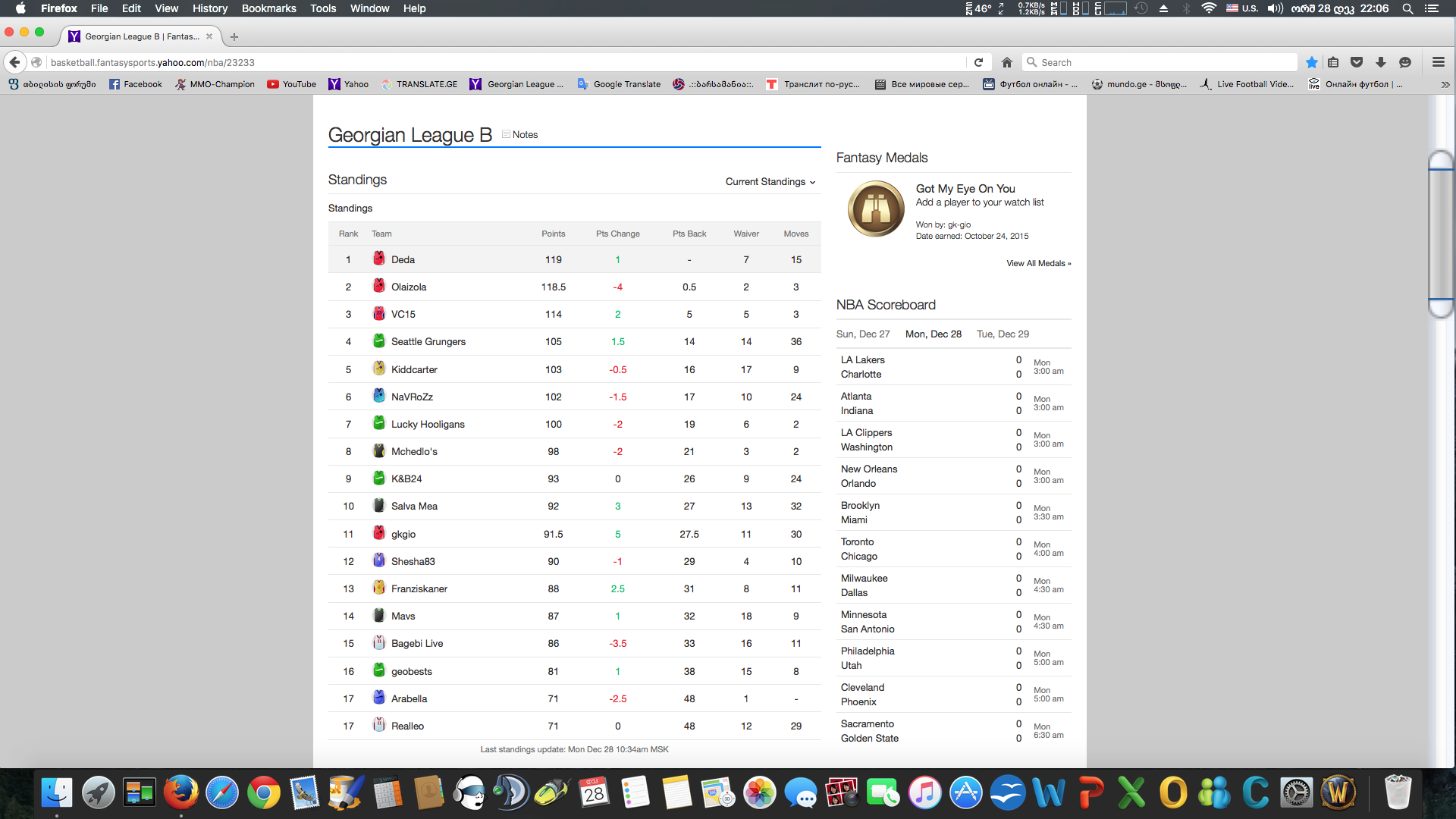Open the Deda team page
Viewport: 1456px width, 819px height.
coord(403,259)
